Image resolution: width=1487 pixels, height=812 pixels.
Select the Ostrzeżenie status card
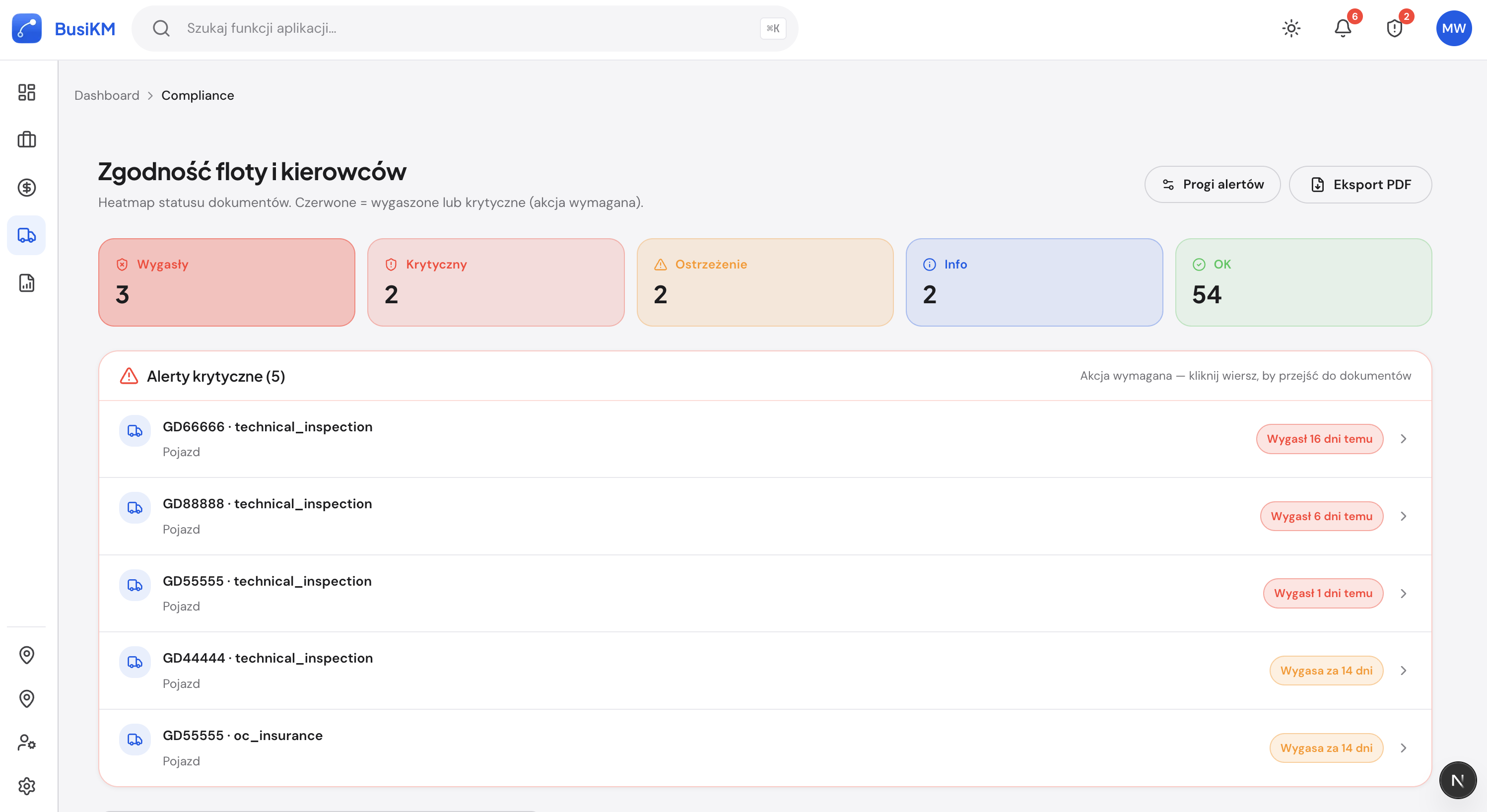coord(765,282)
